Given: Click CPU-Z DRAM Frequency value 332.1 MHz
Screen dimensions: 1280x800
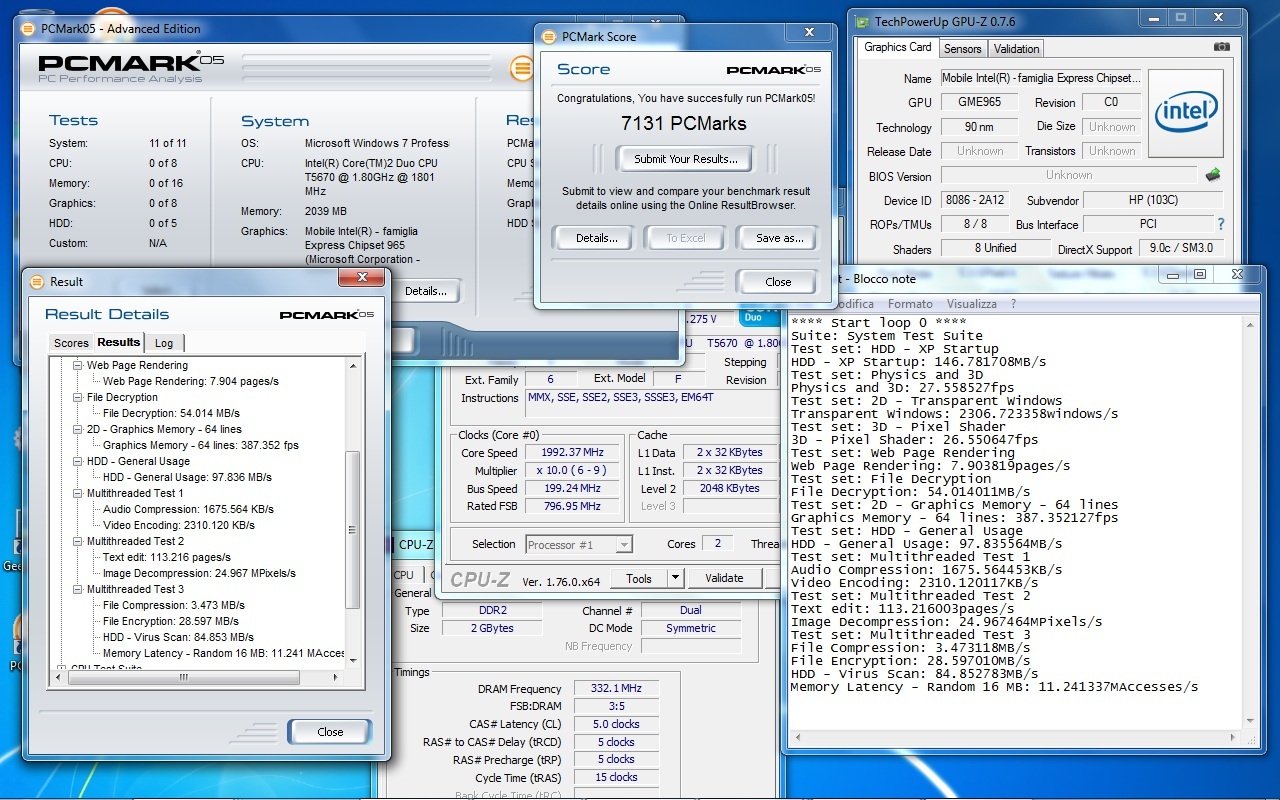Looking at the screenshot, I should (x=616, y=689).
